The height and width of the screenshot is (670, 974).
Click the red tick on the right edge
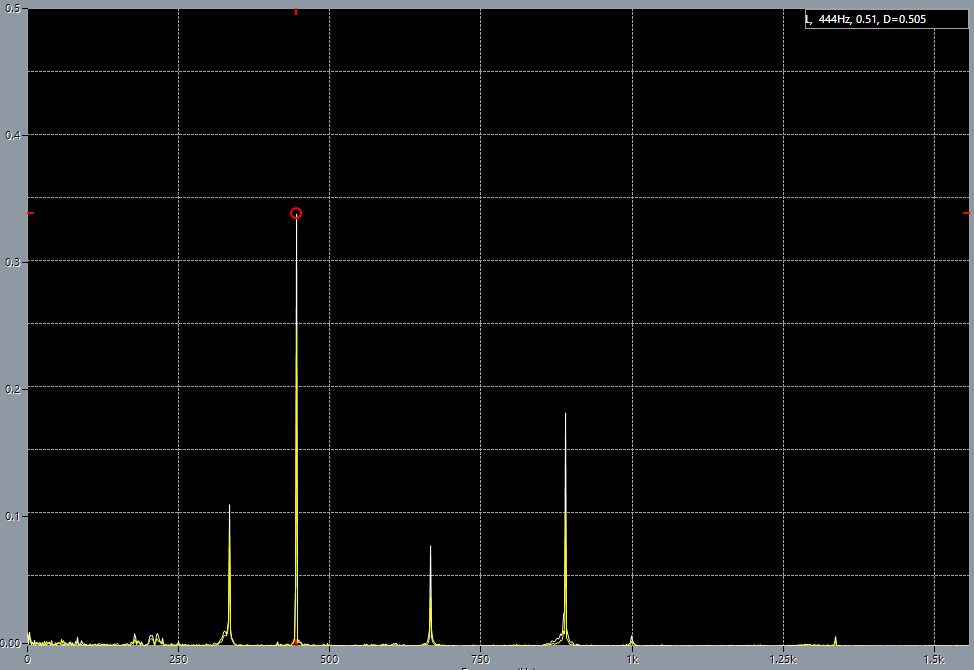pyautogui.click(x=968, y=213)
